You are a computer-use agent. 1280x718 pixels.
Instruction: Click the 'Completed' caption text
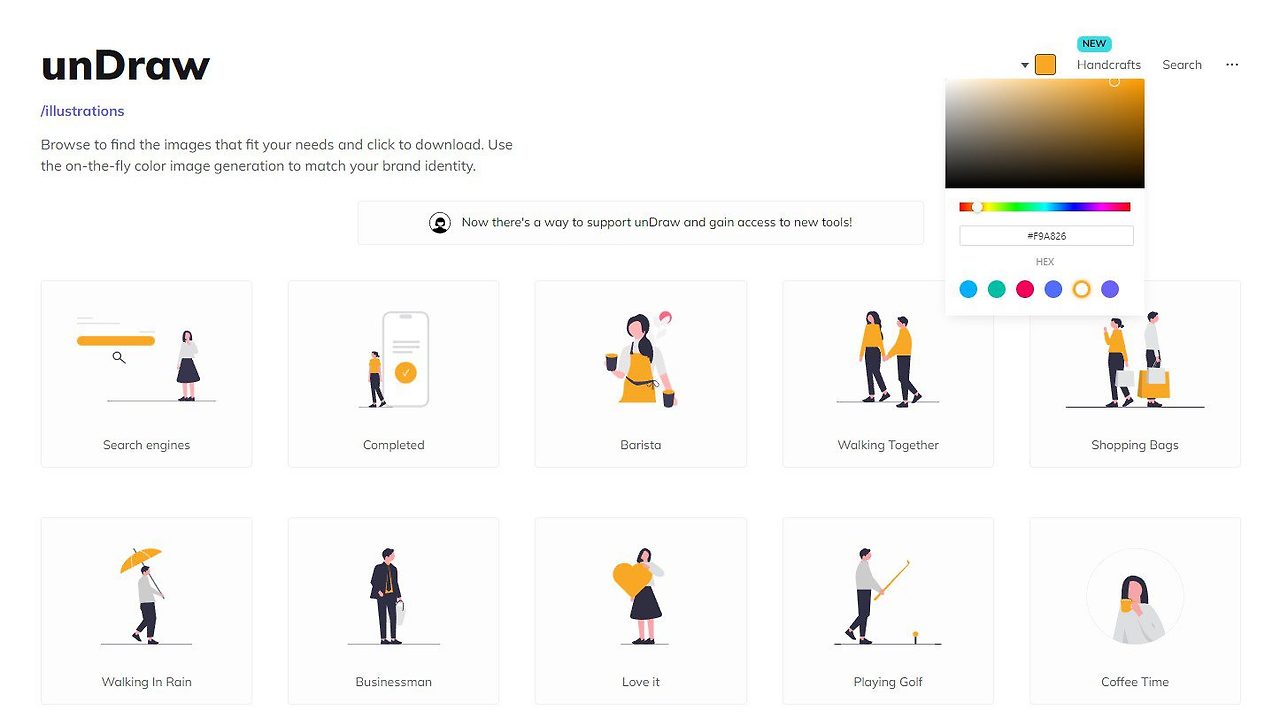394,445
